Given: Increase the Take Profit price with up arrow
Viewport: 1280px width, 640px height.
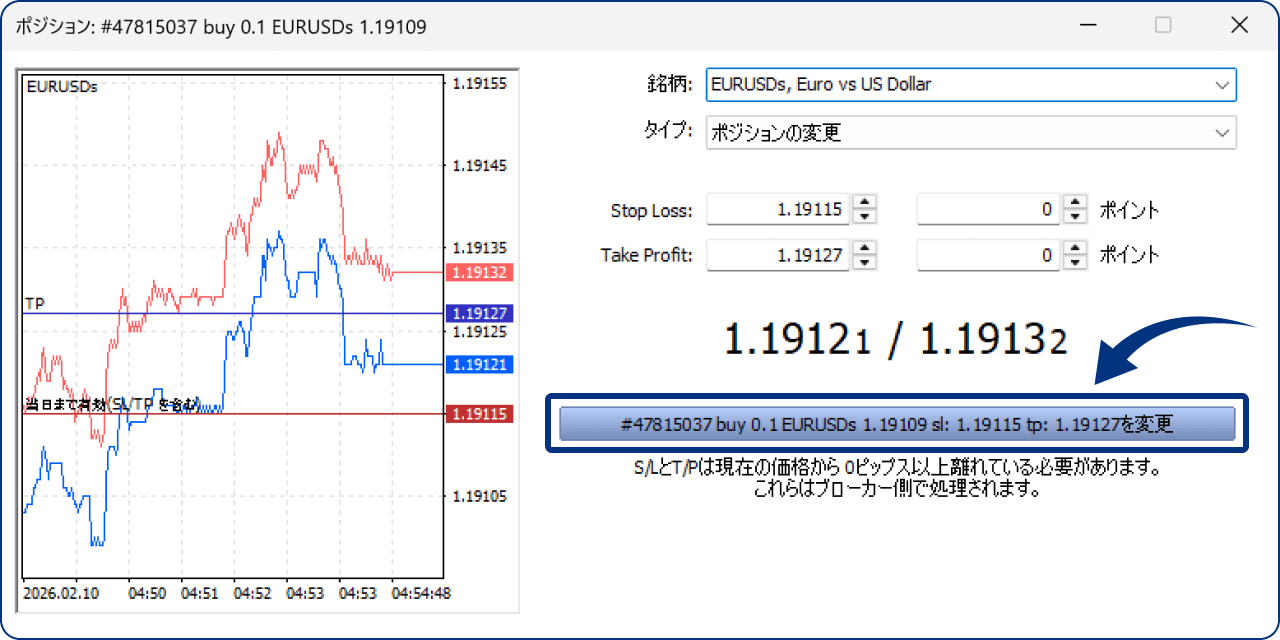Looking at the screenshot, I should [x=865, y=249].
